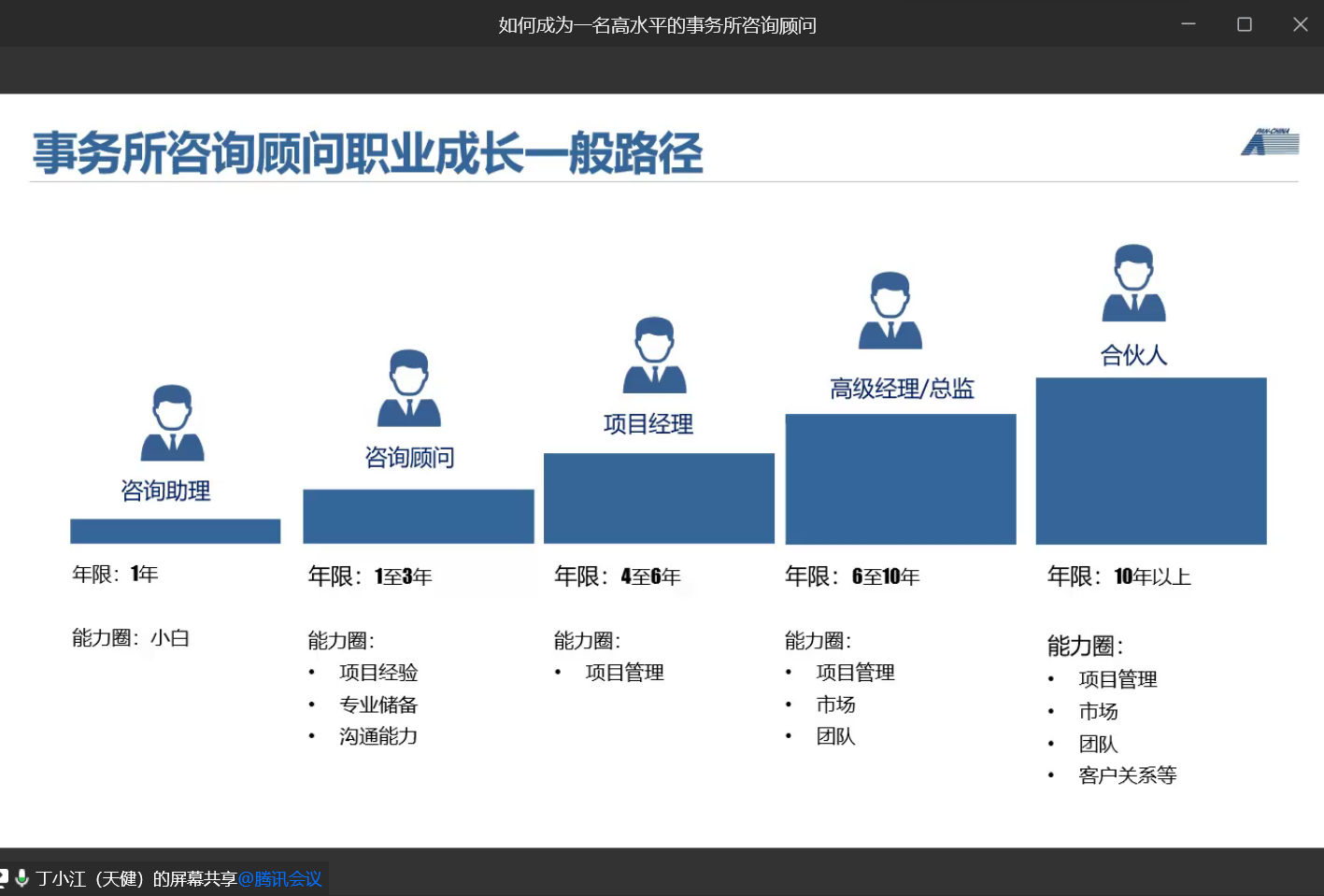Click the person icon above 咨询助理

pos(172,422)
